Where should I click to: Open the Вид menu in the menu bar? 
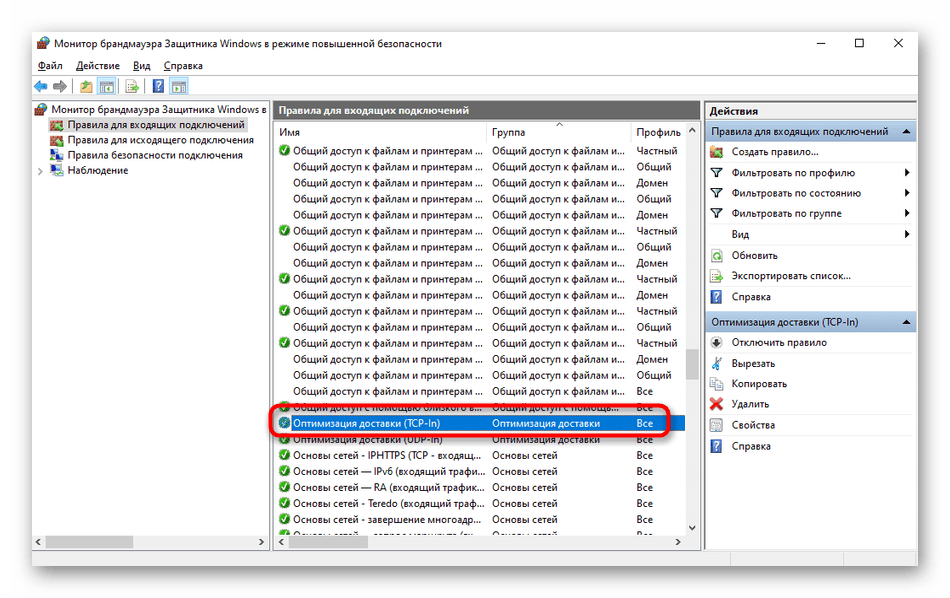(142, 65)
